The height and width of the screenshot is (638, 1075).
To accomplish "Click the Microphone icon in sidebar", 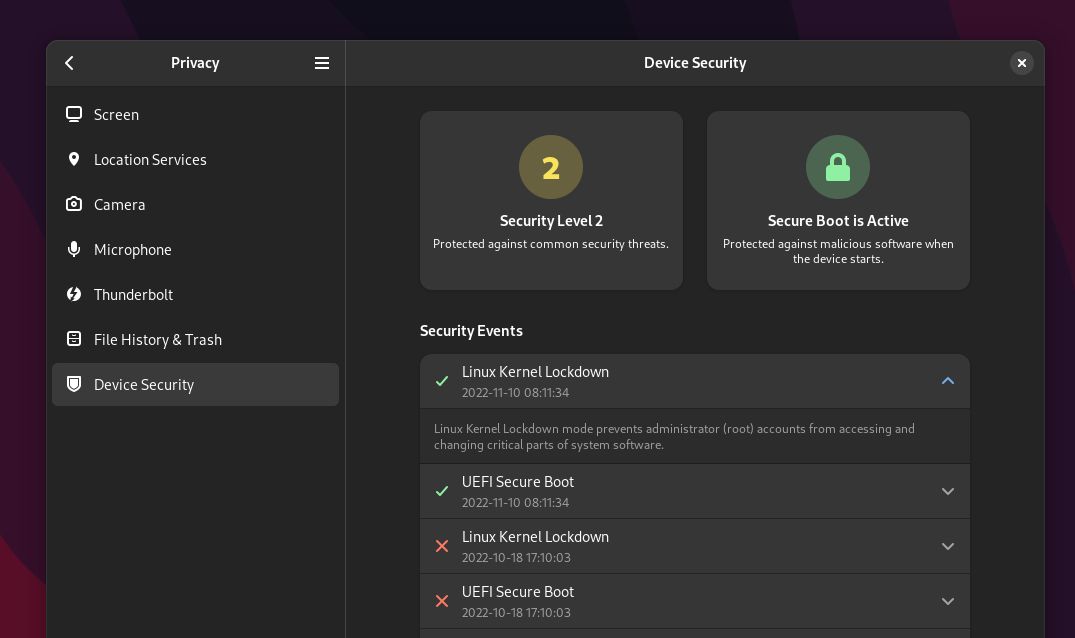I will point(74,249).
